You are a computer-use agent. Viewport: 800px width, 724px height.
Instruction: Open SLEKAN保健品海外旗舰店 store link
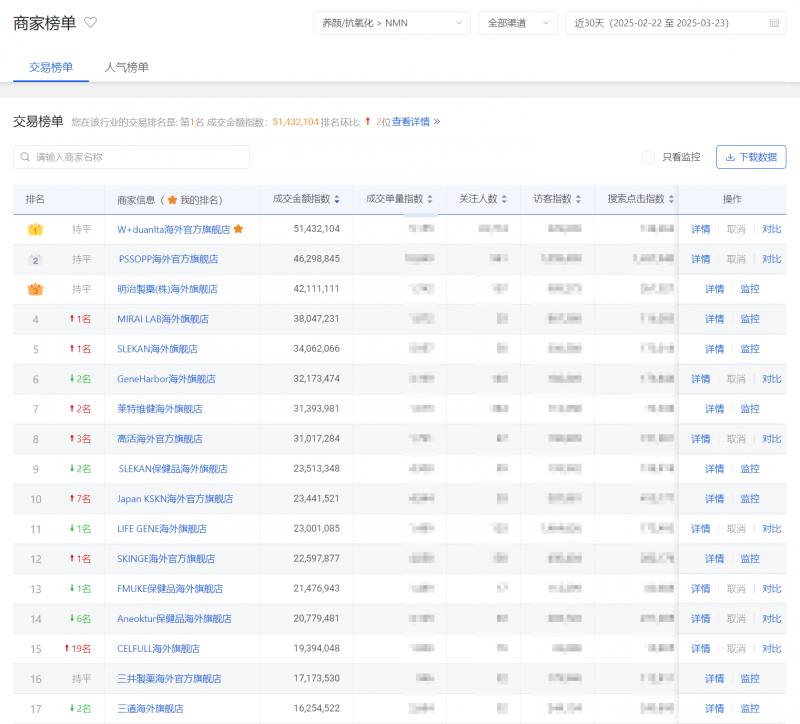click(x=173, y=469)
